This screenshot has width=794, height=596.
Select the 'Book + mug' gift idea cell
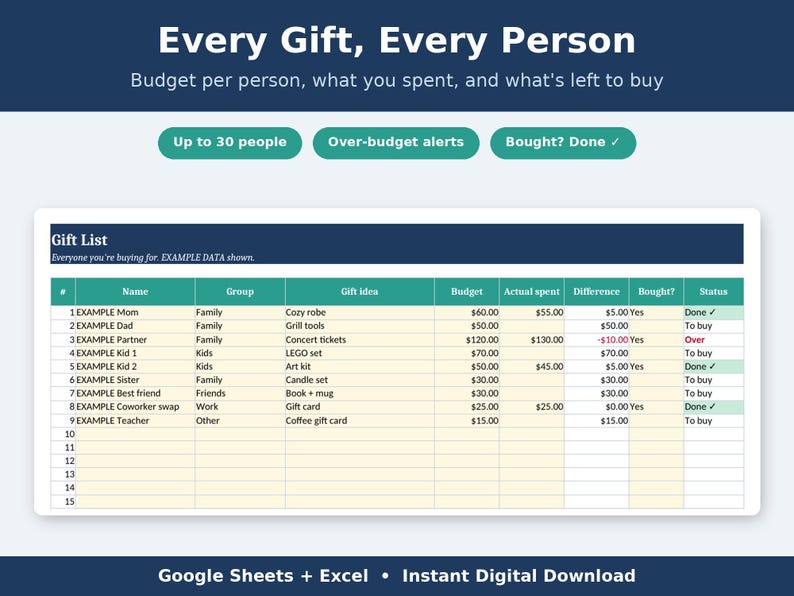click(x=360, y=393)
